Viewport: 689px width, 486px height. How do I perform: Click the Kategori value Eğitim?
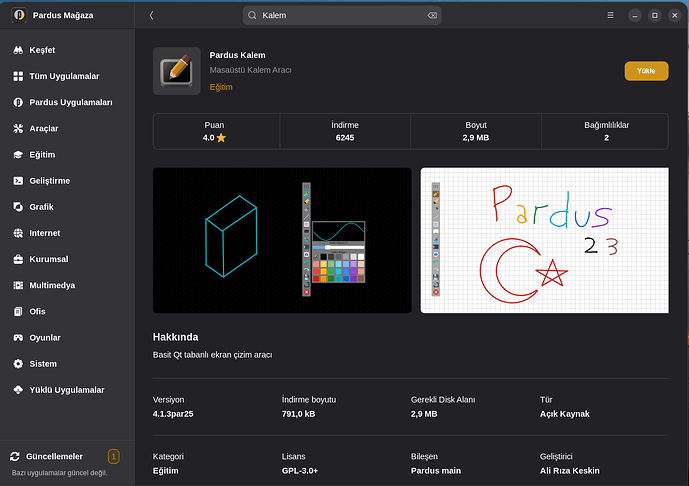166,471
